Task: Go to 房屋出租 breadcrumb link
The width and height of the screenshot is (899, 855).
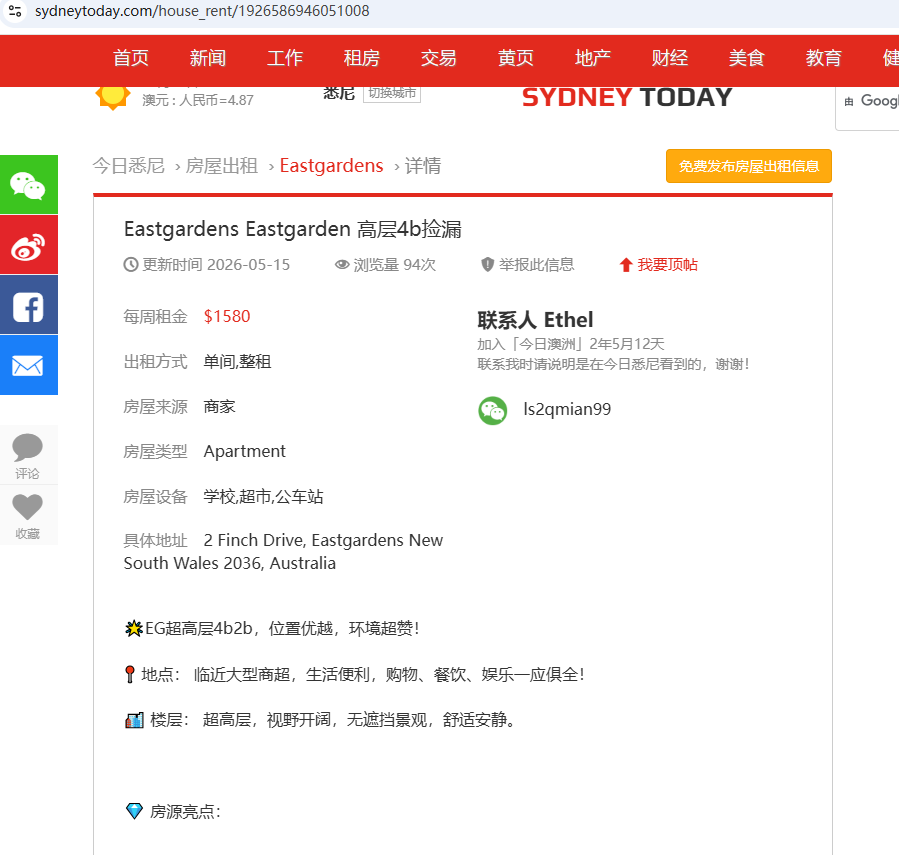Action: [x=222, y=166]
